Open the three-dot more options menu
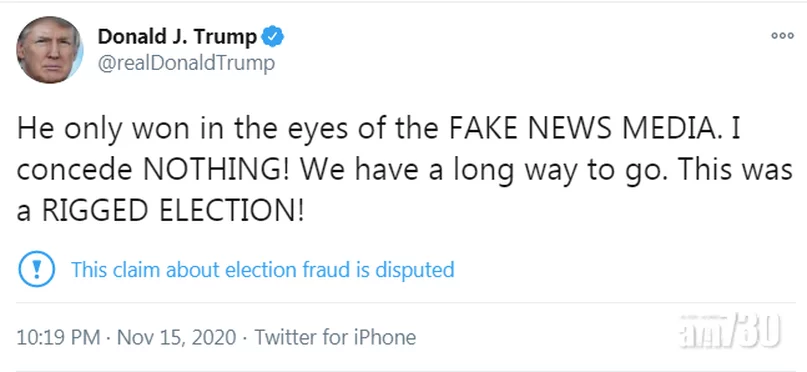Viewport: 807px width, 372px height. point(782,36)
